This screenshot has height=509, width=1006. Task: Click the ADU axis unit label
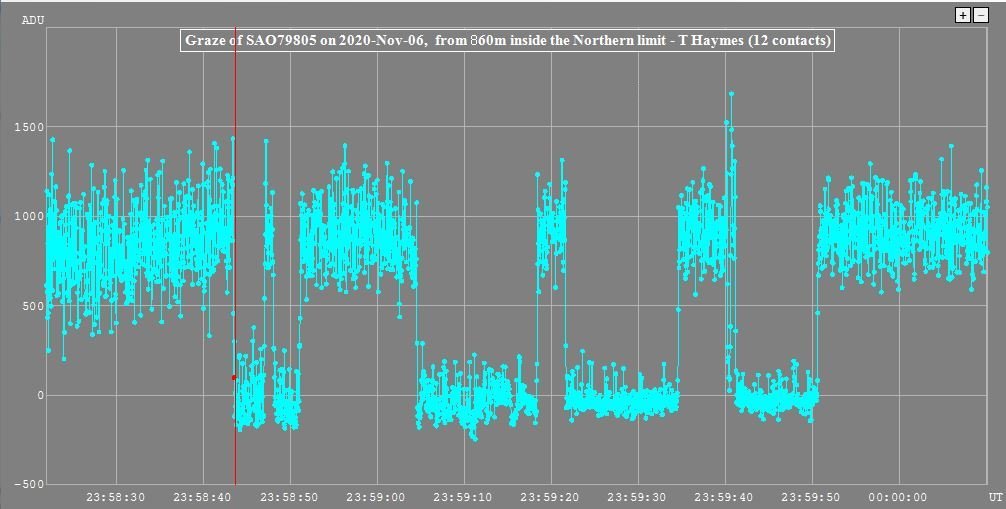32,19
